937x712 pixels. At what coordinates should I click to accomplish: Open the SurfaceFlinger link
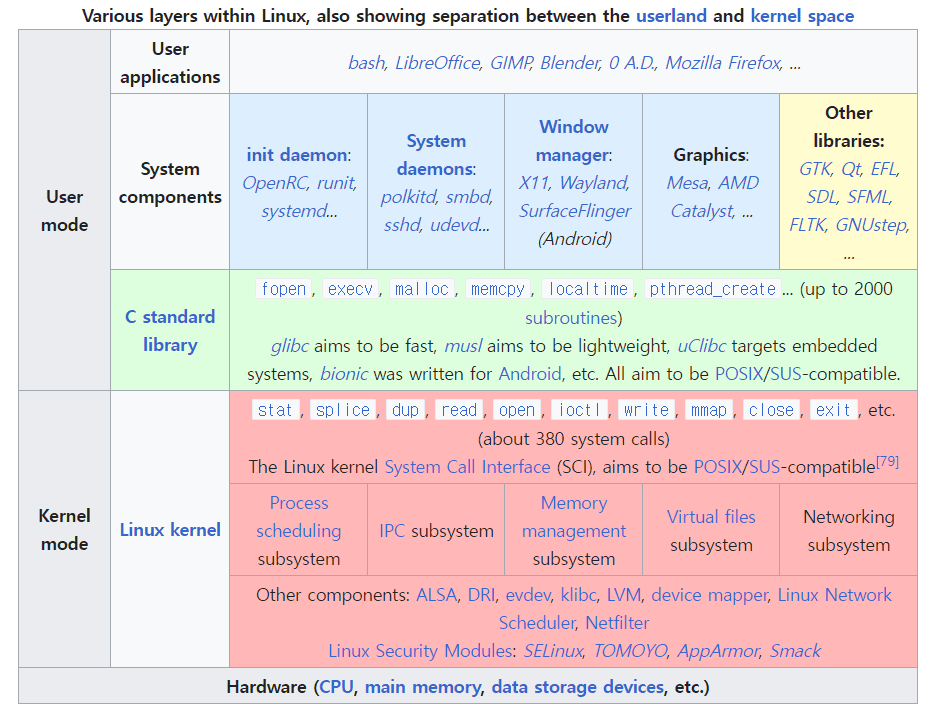click(575, 211)
